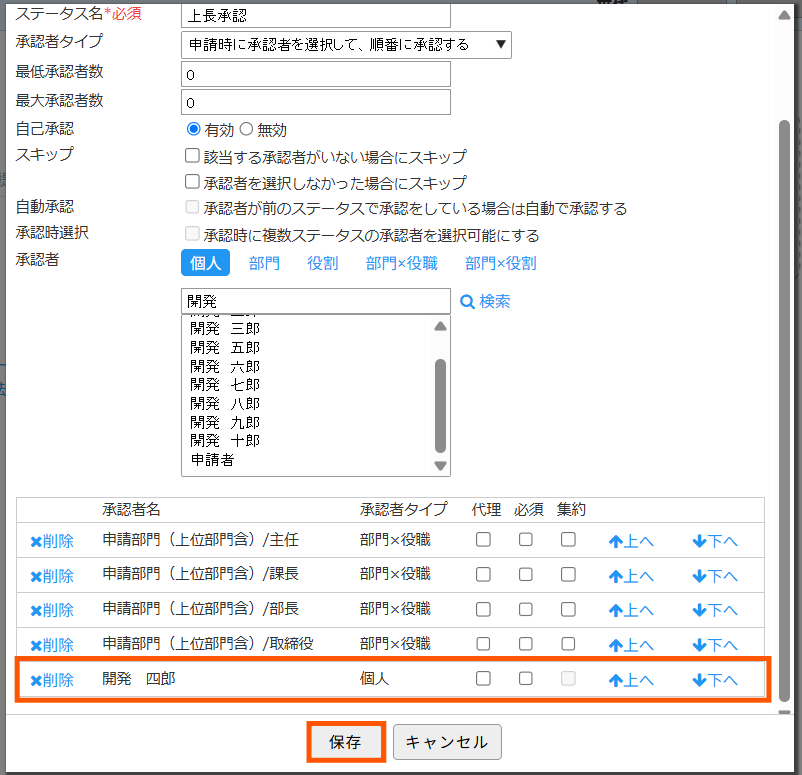Click the approver search field containing 開発
Screen dimensions: 802x775
(316, 301)
